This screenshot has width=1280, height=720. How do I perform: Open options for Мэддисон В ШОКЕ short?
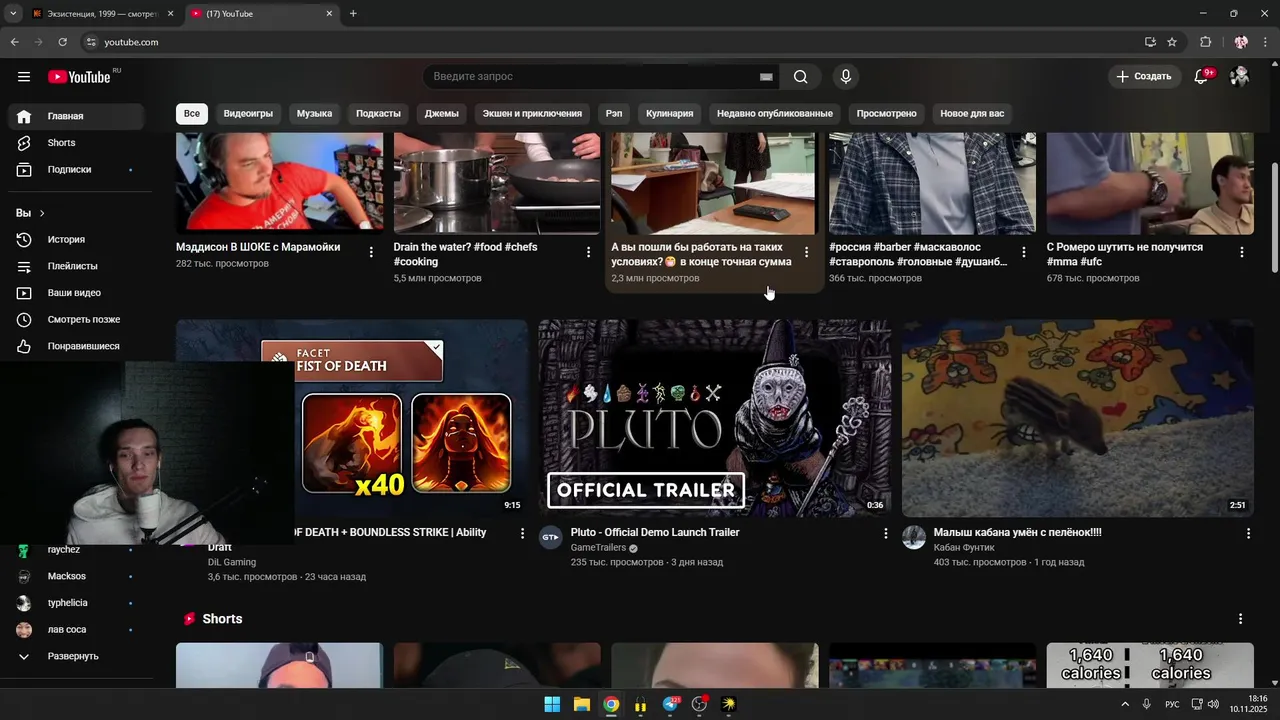pos(371,252)
